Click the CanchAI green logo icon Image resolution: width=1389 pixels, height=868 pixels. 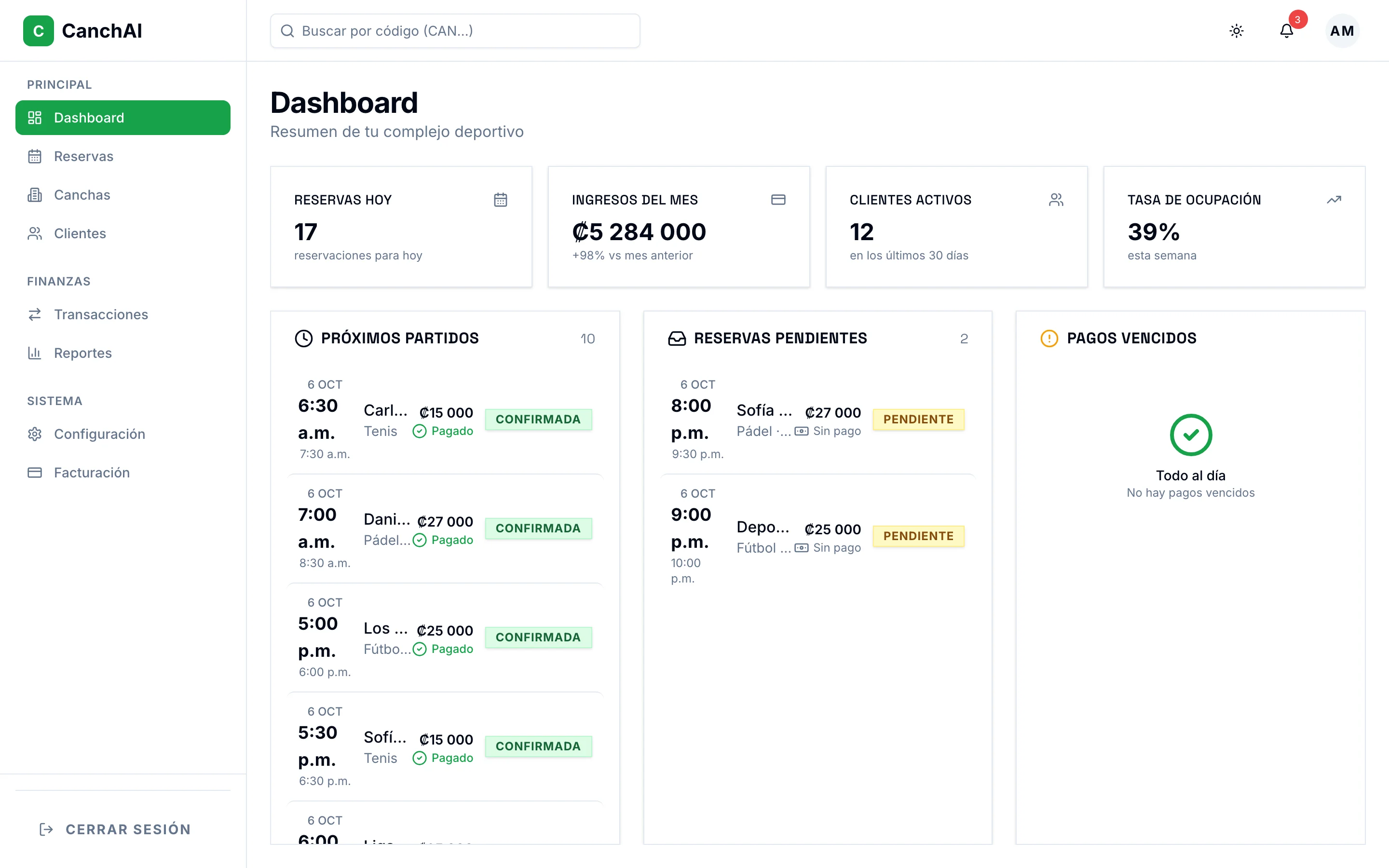click(x=39, y=31)
